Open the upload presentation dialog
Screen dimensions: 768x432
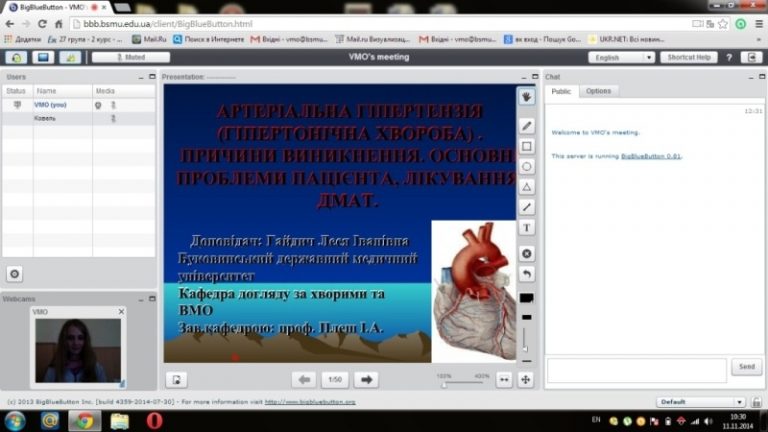pos(177,380)
